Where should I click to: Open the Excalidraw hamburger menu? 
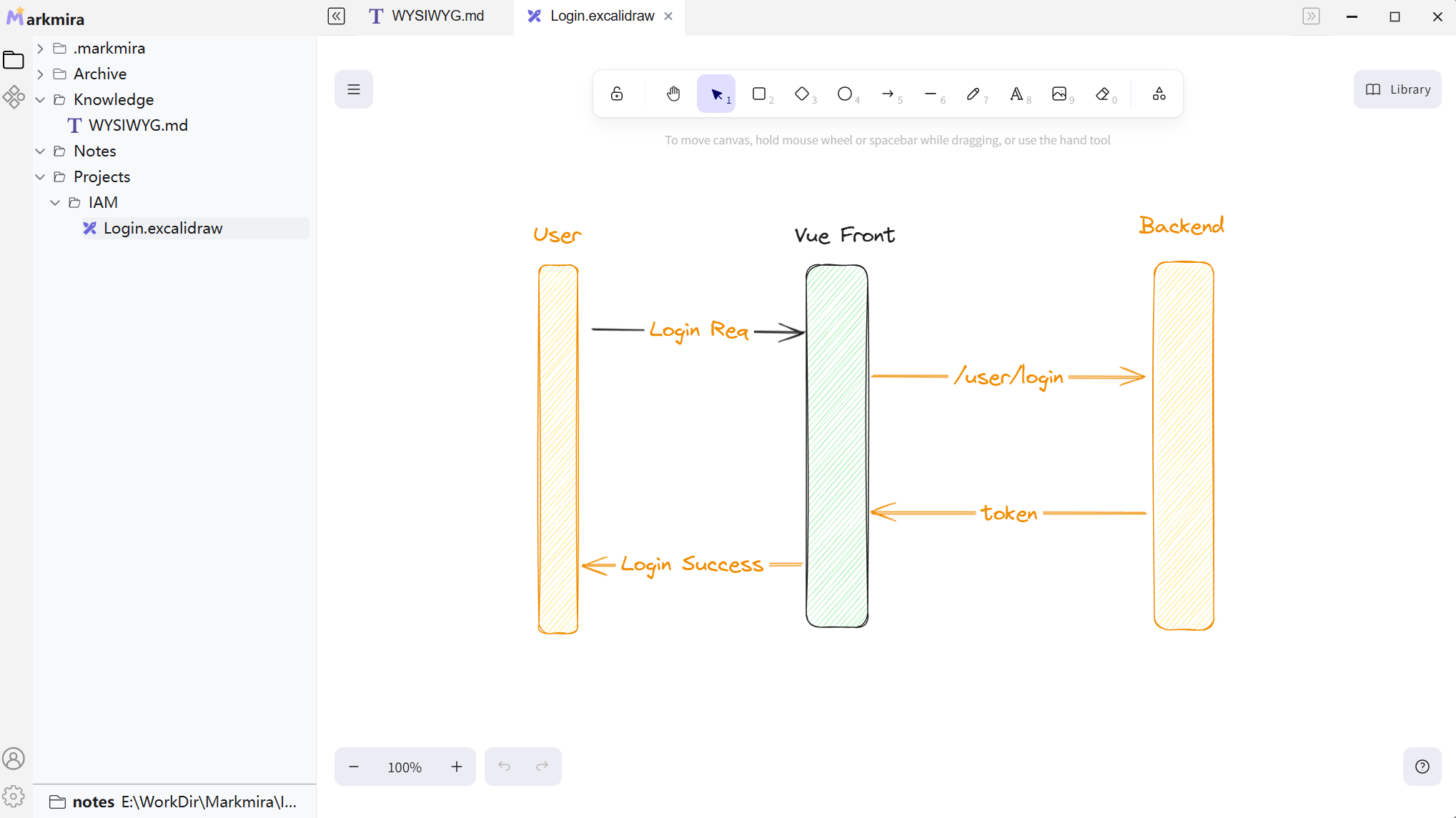click(354, 89)
